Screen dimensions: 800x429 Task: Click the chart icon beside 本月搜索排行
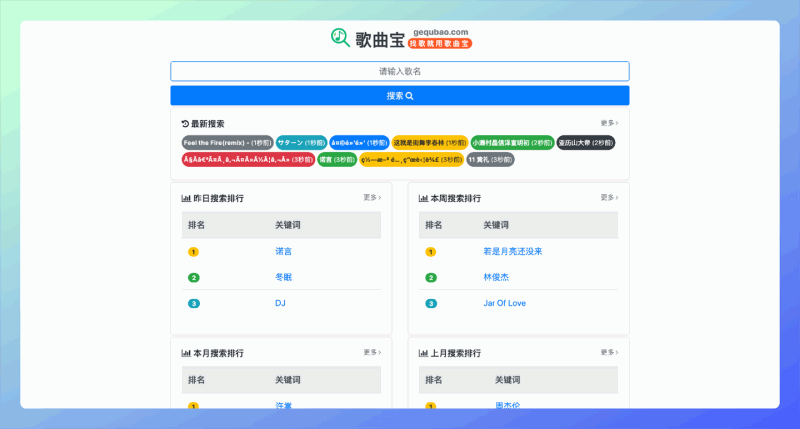(186, 354)
